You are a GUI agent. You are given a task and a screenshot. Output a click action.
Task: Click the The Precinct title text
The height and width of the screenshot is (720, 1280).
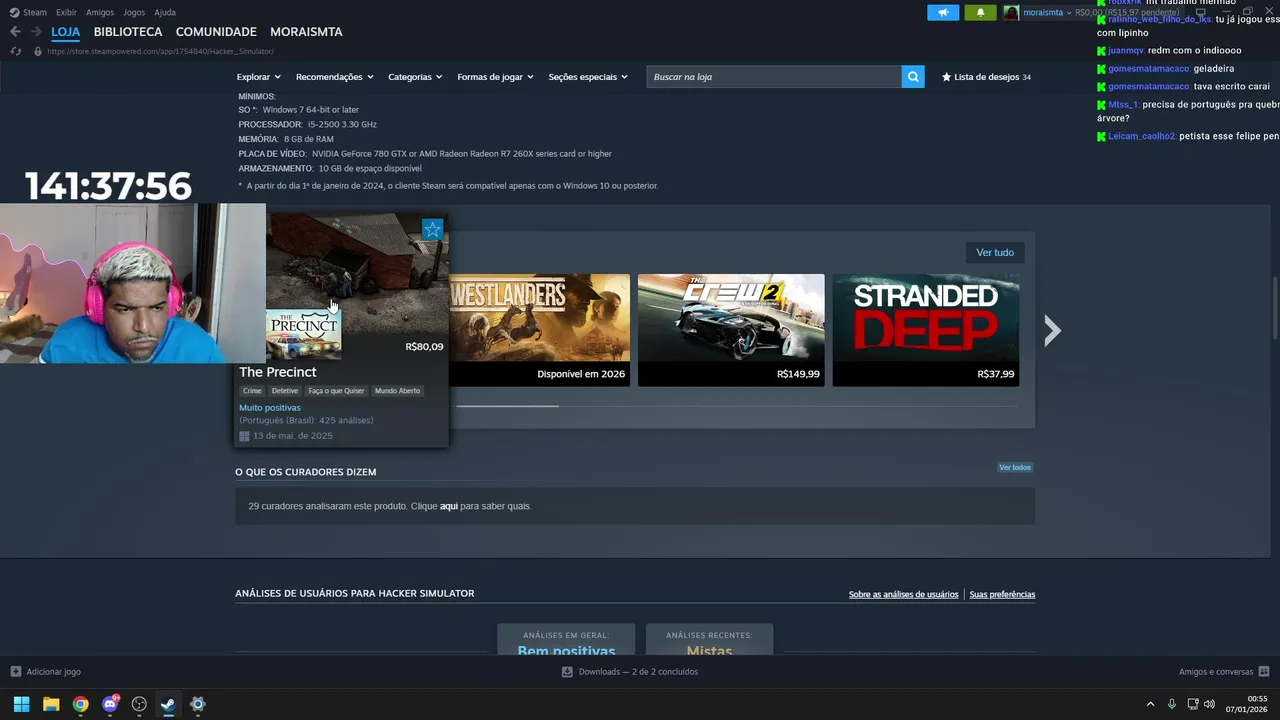pyautogui.click(x=277, y=372)
